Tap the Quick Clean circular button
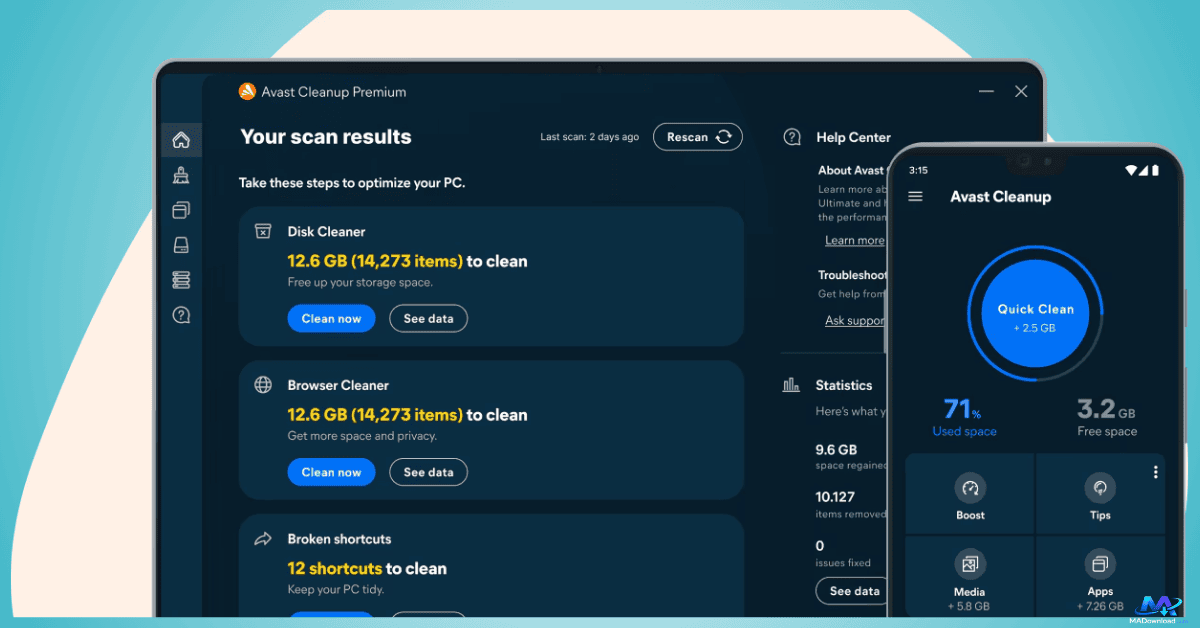This screenshot has height=628, width=1200. pyautogui.click(x=1035, y=317)
